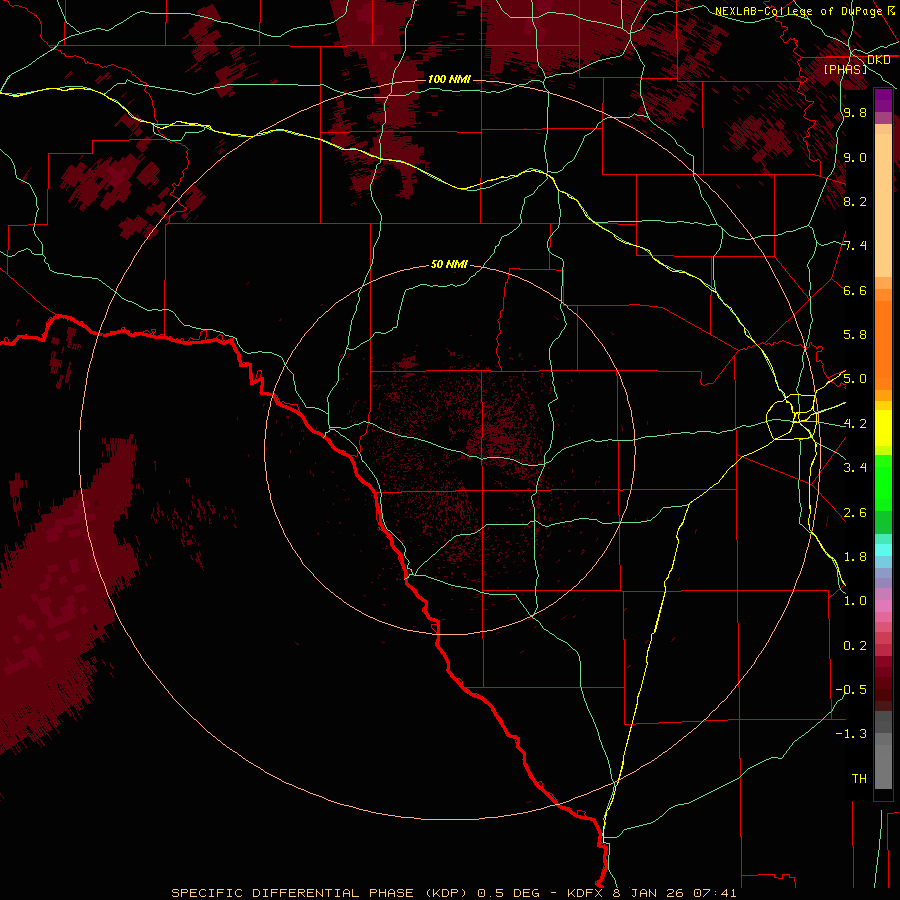Viewport: 900px width, 900px height.
Task: Click the 9.8 value on the color scale
Action: click(x=855, y=112)
